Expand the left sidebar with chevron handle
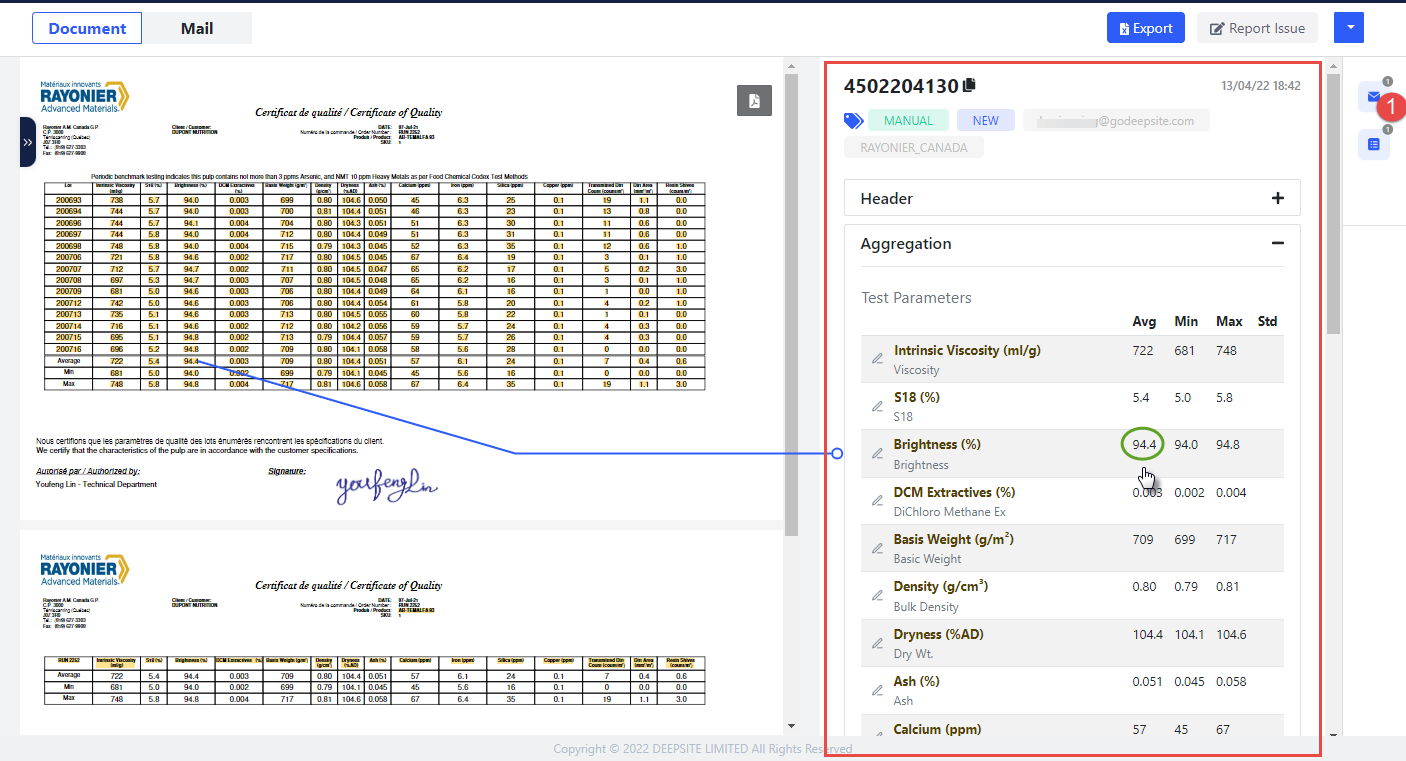Viewport: 1406px width, 761px height. click(x=27, y=142)
